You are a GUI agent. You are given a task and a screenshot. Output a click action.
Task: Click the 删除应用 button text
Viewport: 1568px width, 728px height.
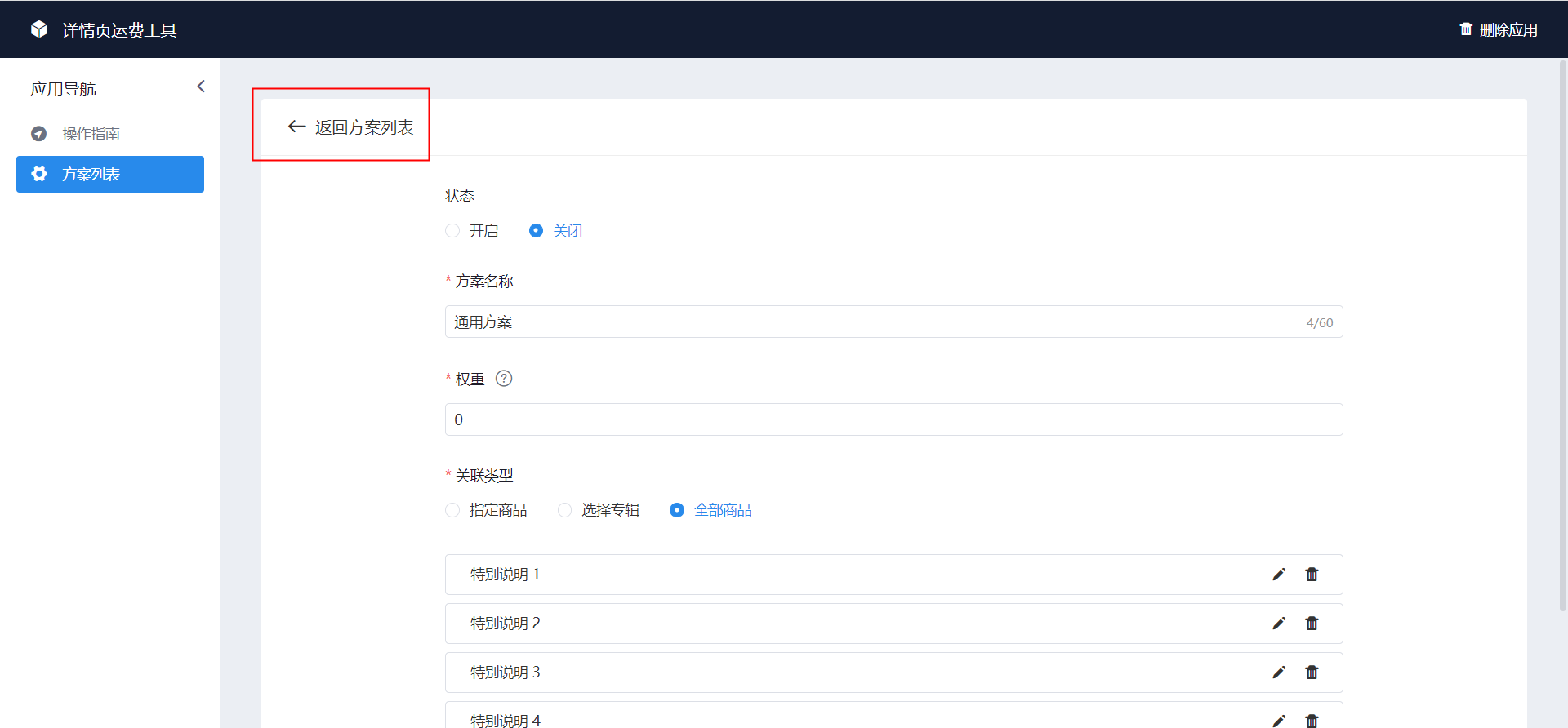coord(1508,30)
